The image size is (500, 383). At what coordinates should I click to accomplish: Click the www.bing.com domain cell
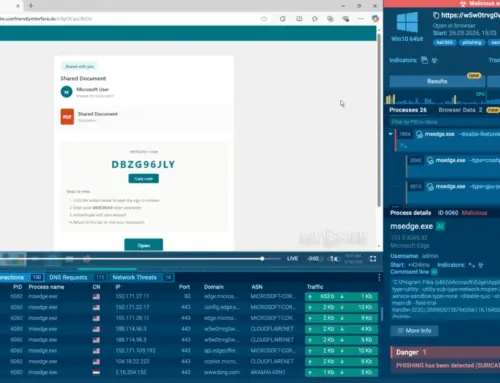pyautogui.click(x=222, y=372)
